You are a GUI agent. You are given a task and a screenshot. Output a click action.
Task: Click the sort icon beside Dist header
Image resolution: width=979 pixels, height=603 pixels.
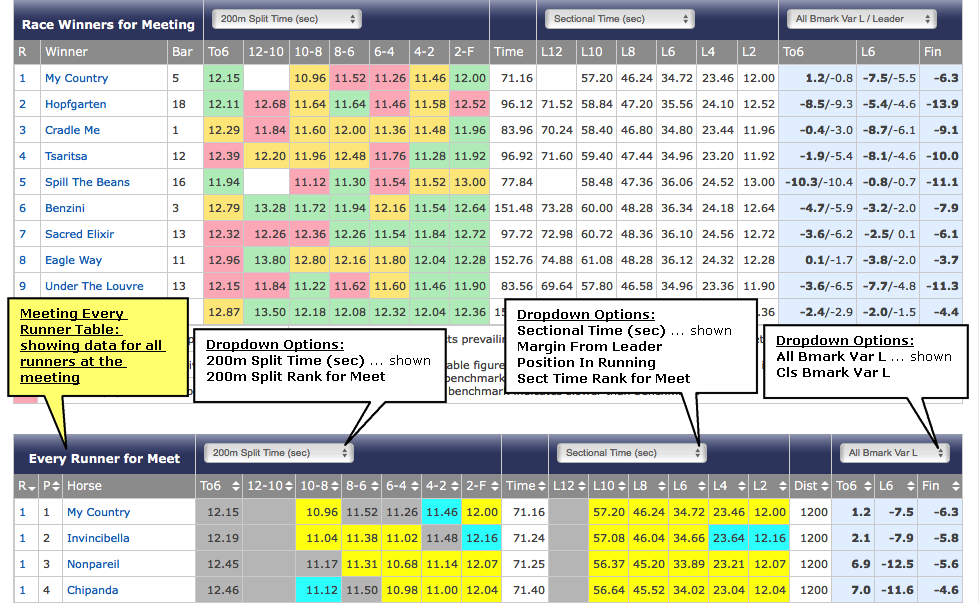824,486
